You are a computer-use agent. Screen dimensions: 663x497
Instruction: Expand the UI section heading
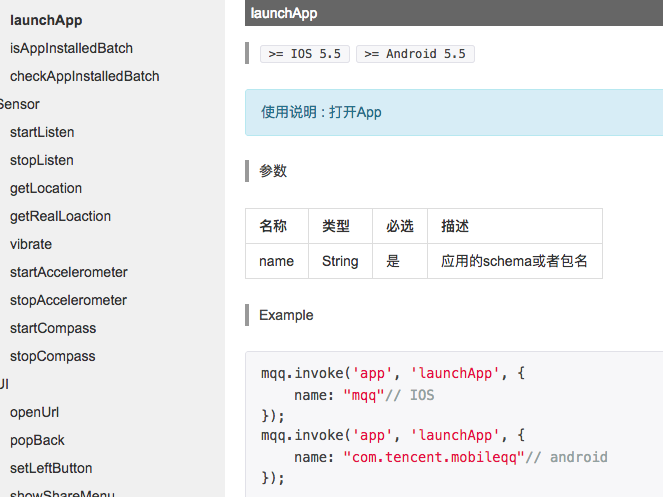(x=5, y=384)
